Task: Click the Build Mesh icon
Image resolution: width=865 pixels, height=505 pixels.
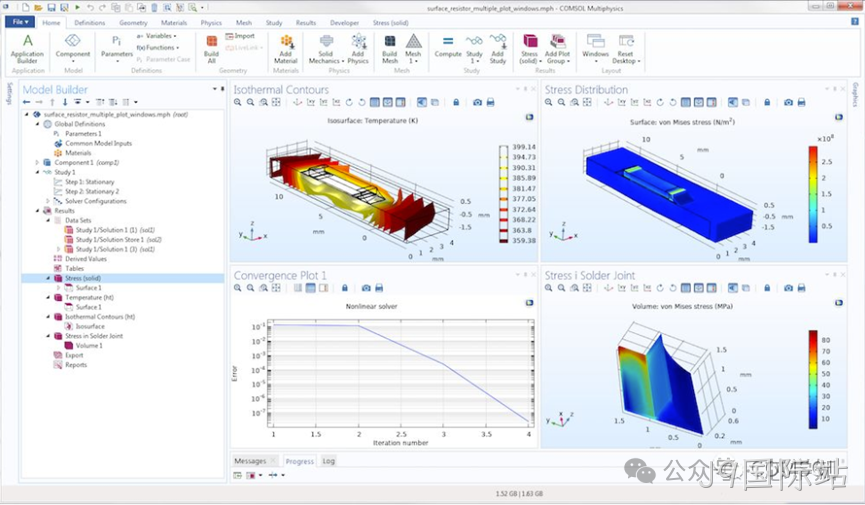Action: [389, 49]
